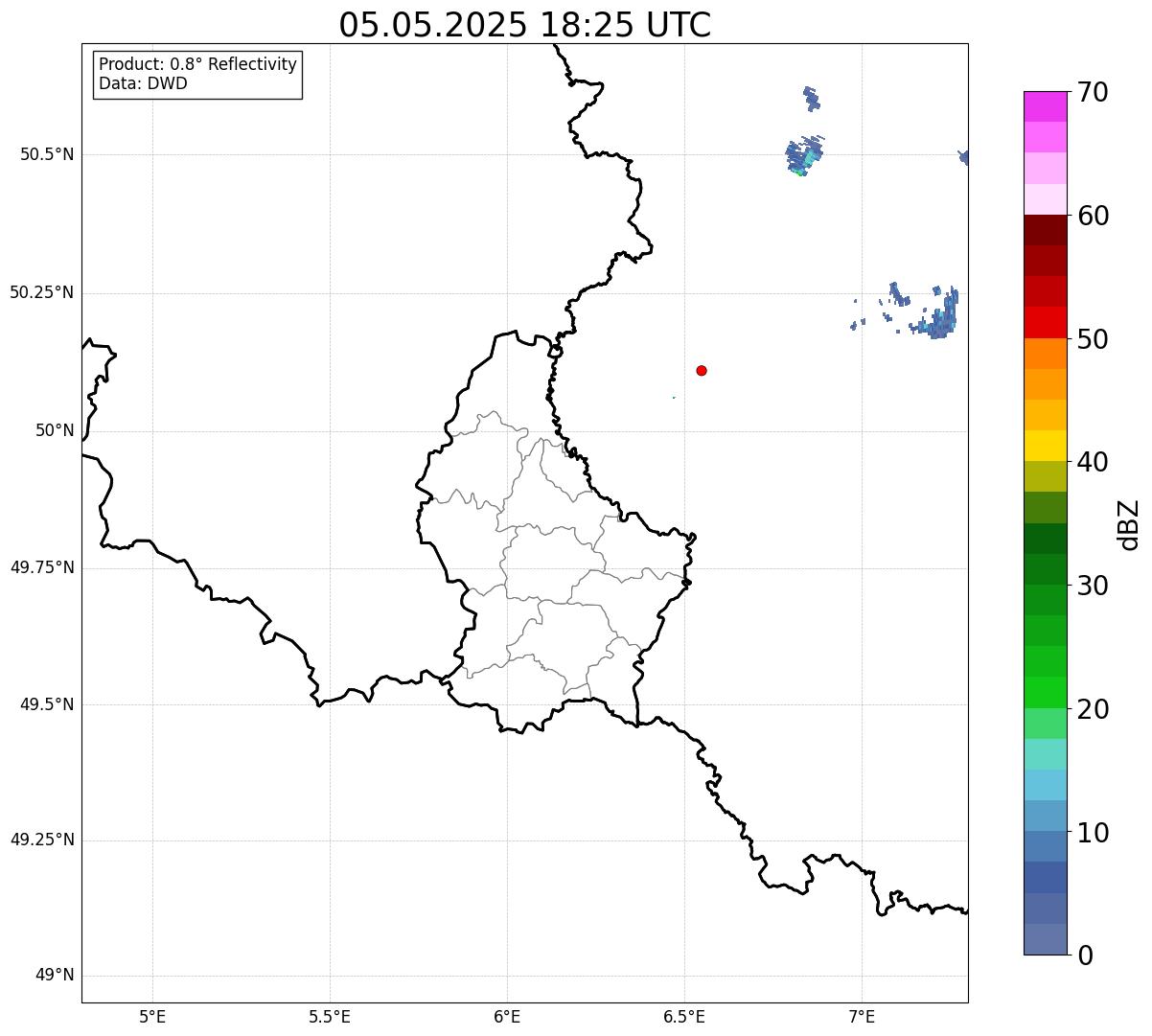Viewport: 1152px width, 1036px height.
Task: Pick the turquoise swatch near 16 dBZ
Action: [x=1045, y=754]
